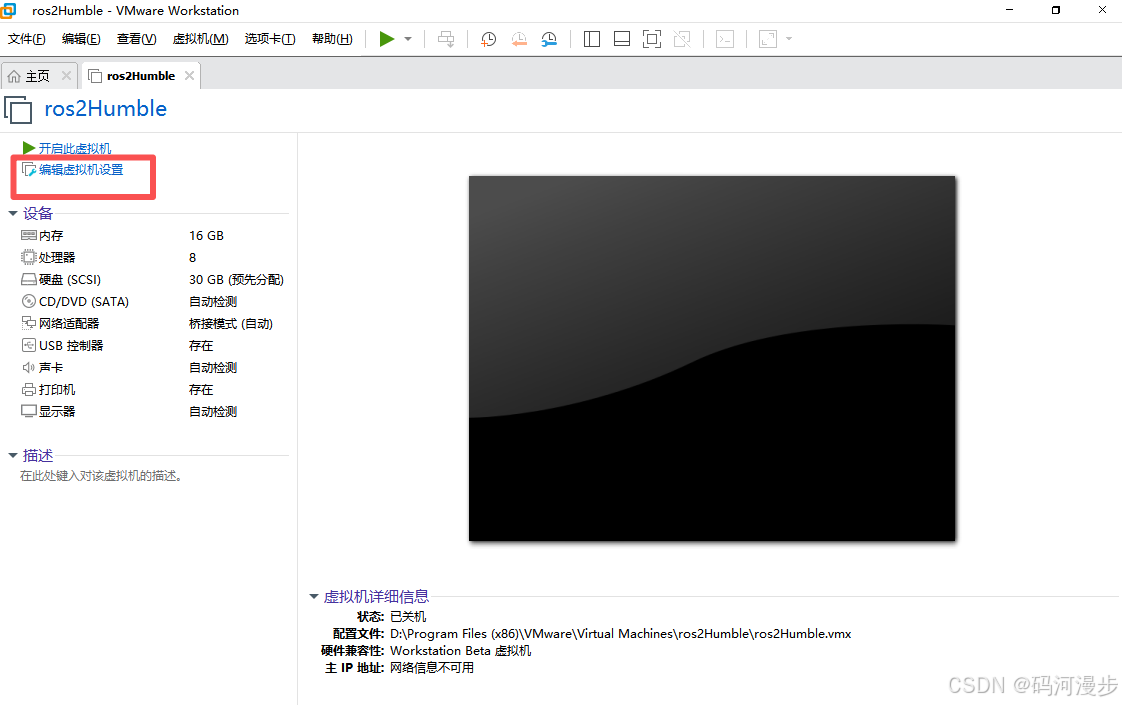1122x705 pixels.
Task: Collapse the 虚拟机详细信息 section
Action: pos(313,596)
